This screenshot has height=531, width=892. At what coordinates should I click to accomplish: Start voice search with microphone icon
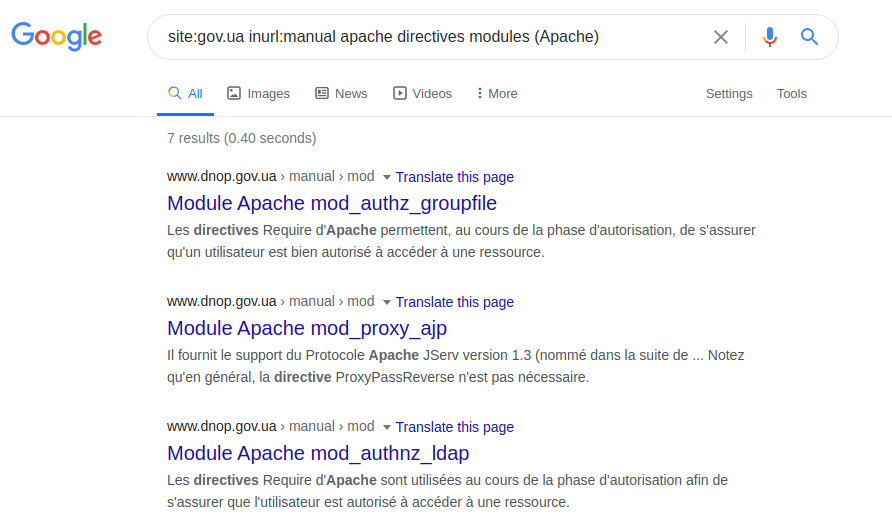coord(770,37)
